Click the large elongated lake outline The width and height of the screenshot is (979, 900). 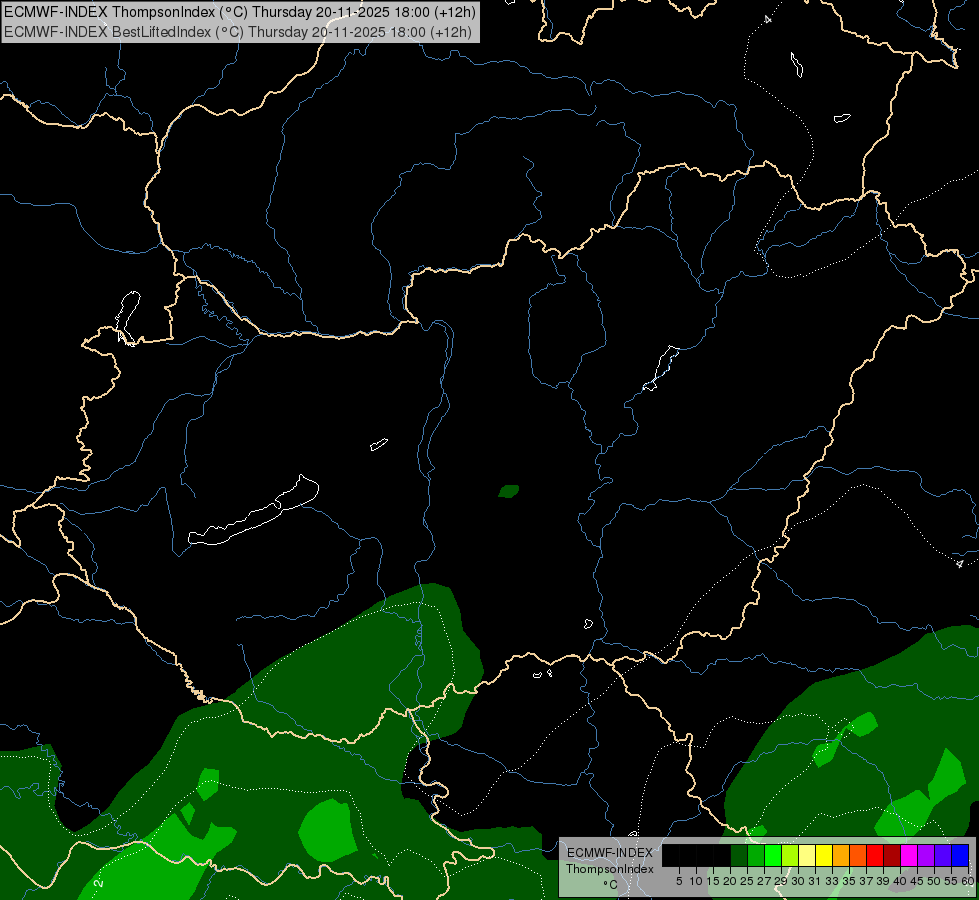253,510
